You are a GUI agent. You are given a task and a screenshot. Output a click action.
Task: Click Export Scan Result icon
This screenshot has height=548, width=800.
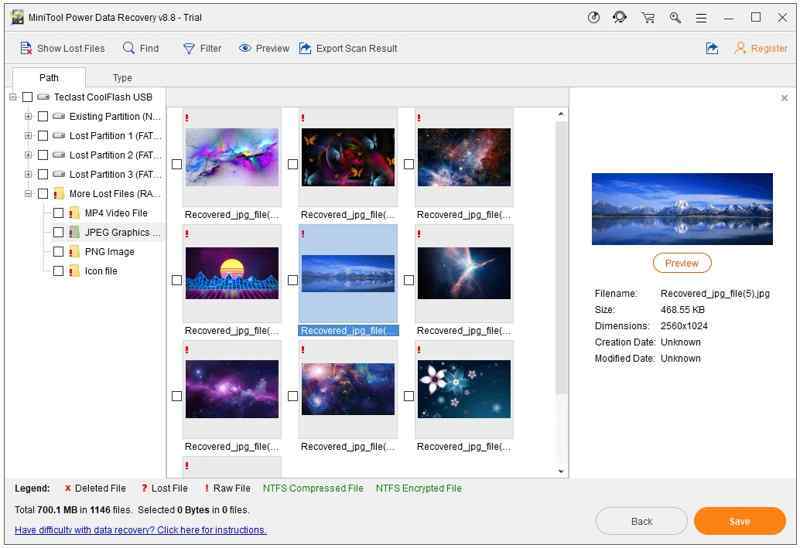point(305,48)
